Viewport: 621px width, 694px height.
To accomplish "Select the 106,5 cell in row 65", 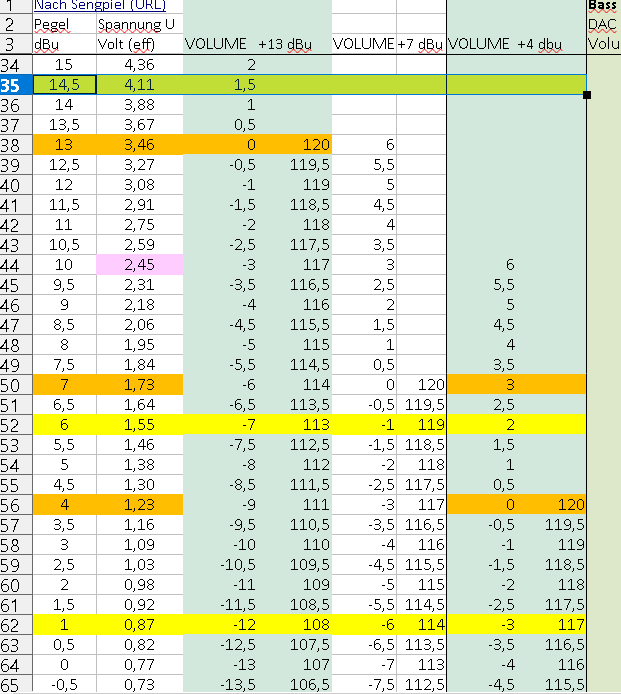I will tap(294, 685).
